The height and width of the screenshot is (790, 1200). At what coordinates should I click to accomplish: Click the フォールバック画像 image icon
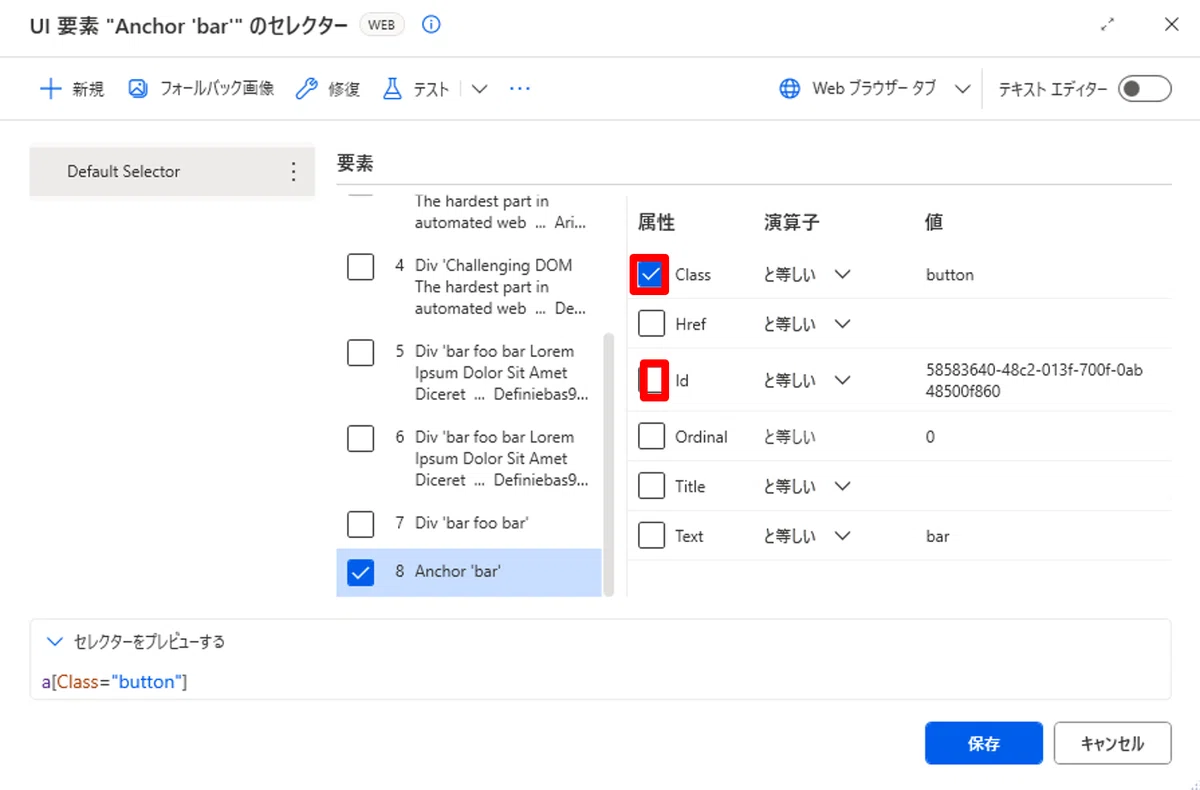pyautogui.click(x=138, y=89)
